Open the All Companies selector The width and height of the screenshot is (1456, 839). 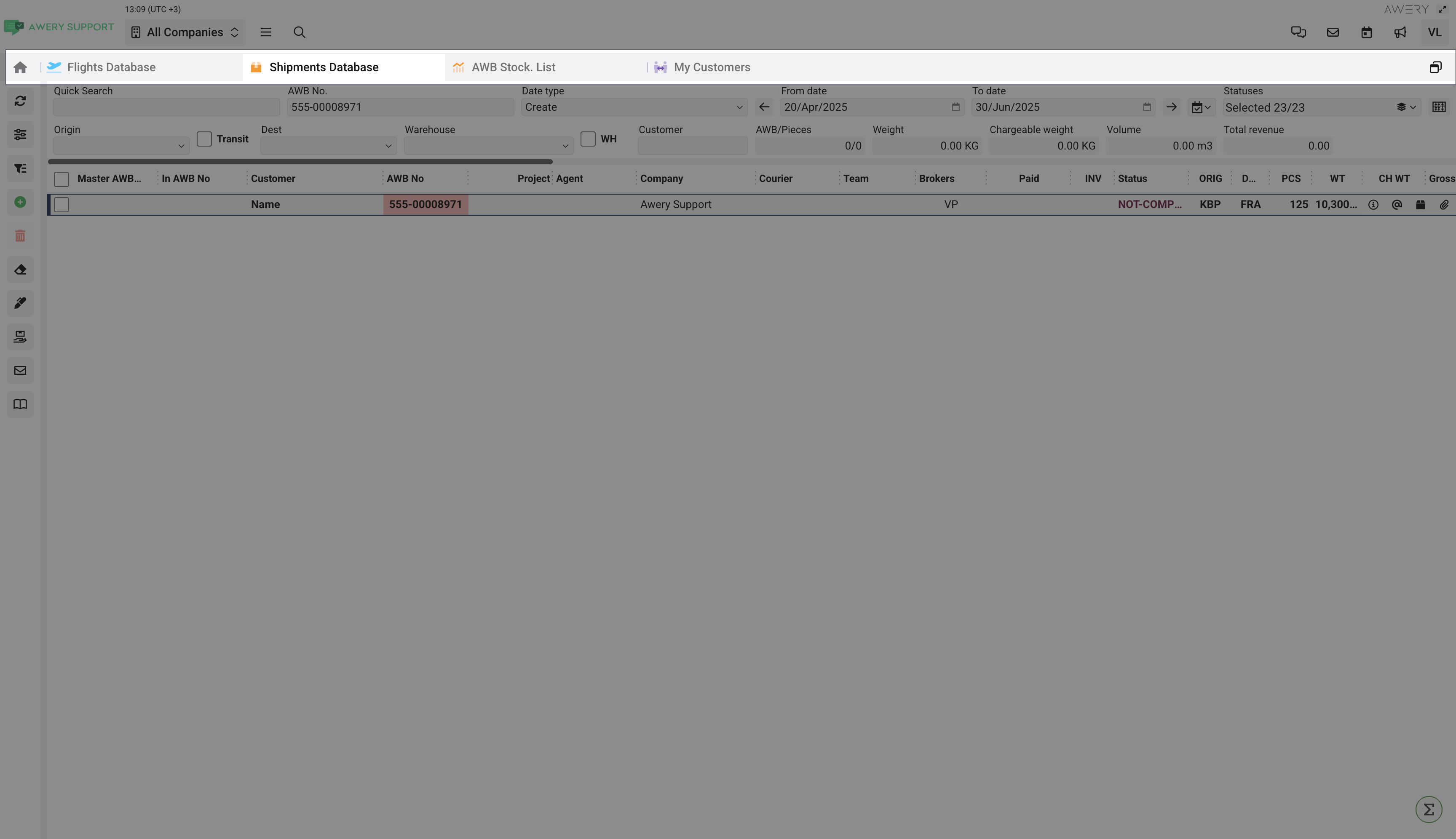[185, 32]
